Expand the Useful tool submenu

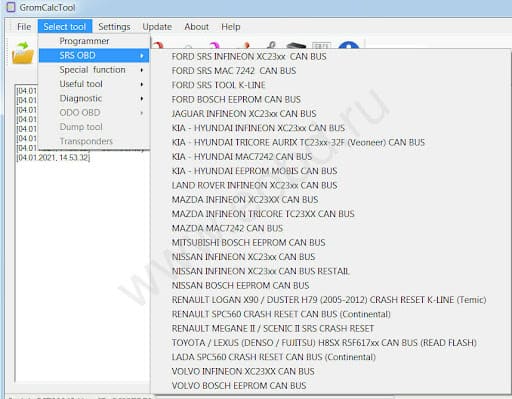click(94, 84)
